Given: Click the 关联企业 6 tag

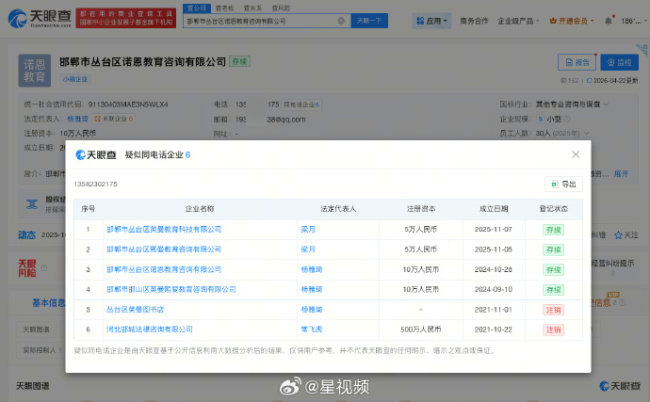Looking at the screenshot, I should 113,119.
